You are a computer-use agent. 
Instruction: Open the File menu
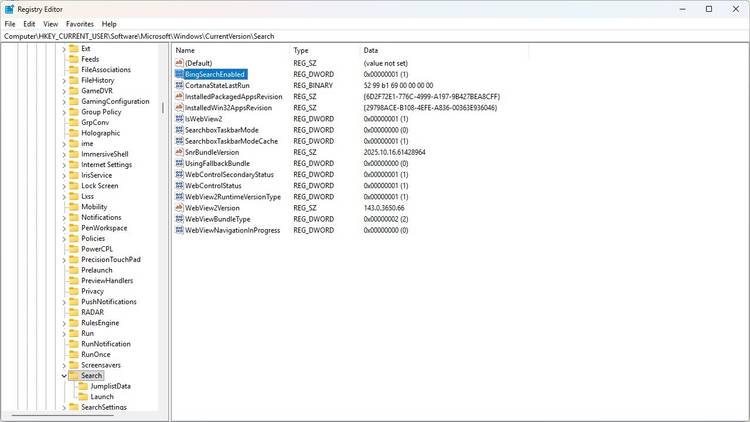[10, 24]
